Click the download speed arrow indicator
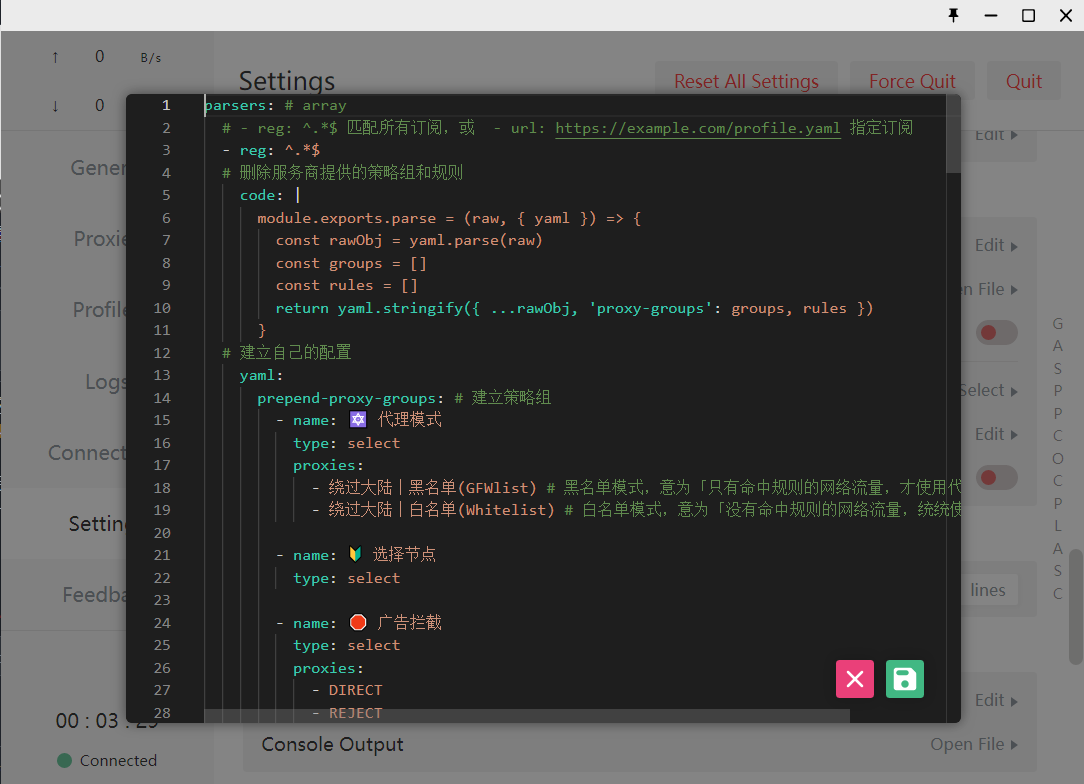Image resolution: width=1084 pixels, height=784 pixels. [x=55, y=106]
